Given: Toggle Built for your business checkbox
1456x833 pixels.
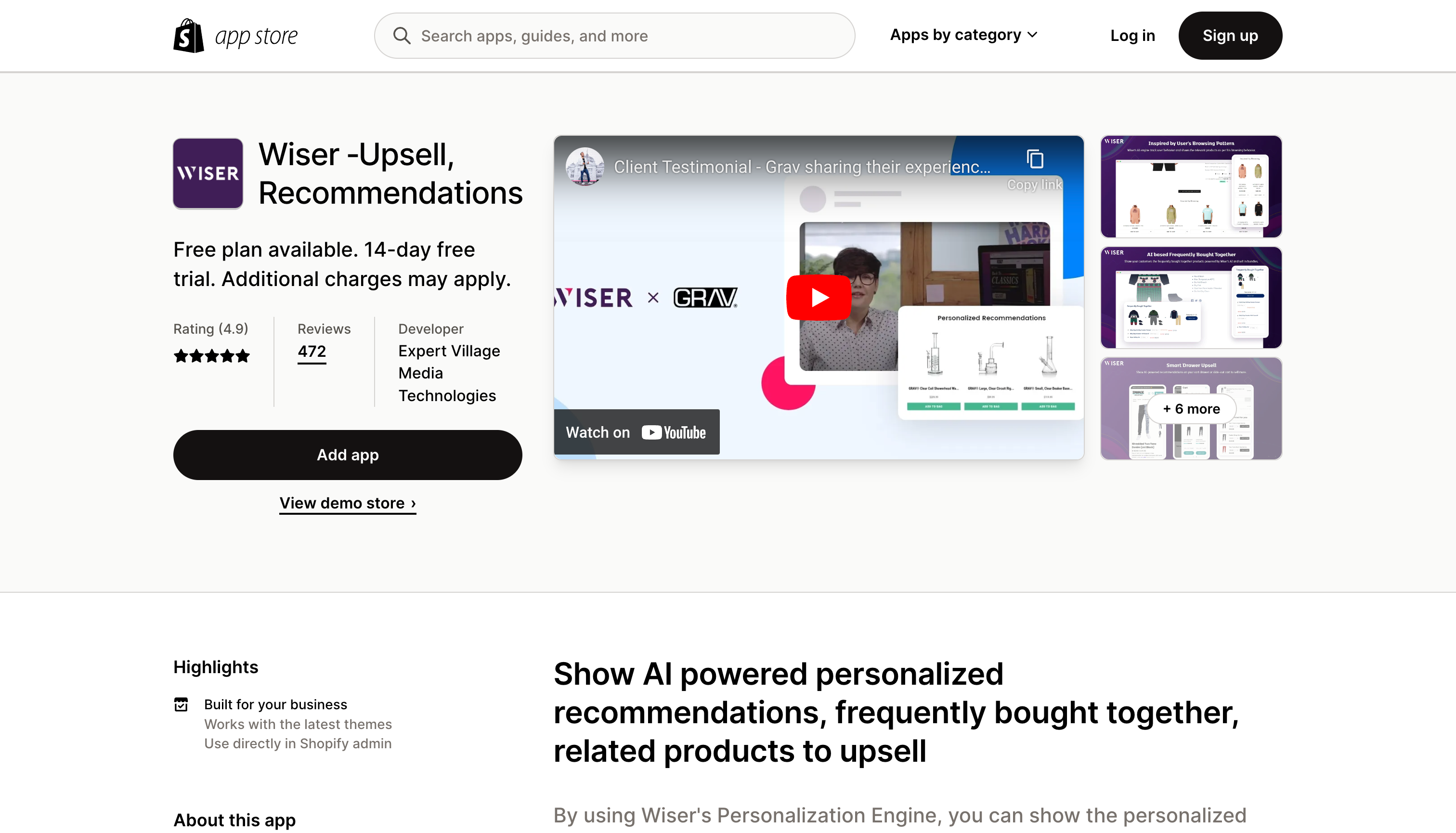Looking at the screenshot, I should [181, 703].
